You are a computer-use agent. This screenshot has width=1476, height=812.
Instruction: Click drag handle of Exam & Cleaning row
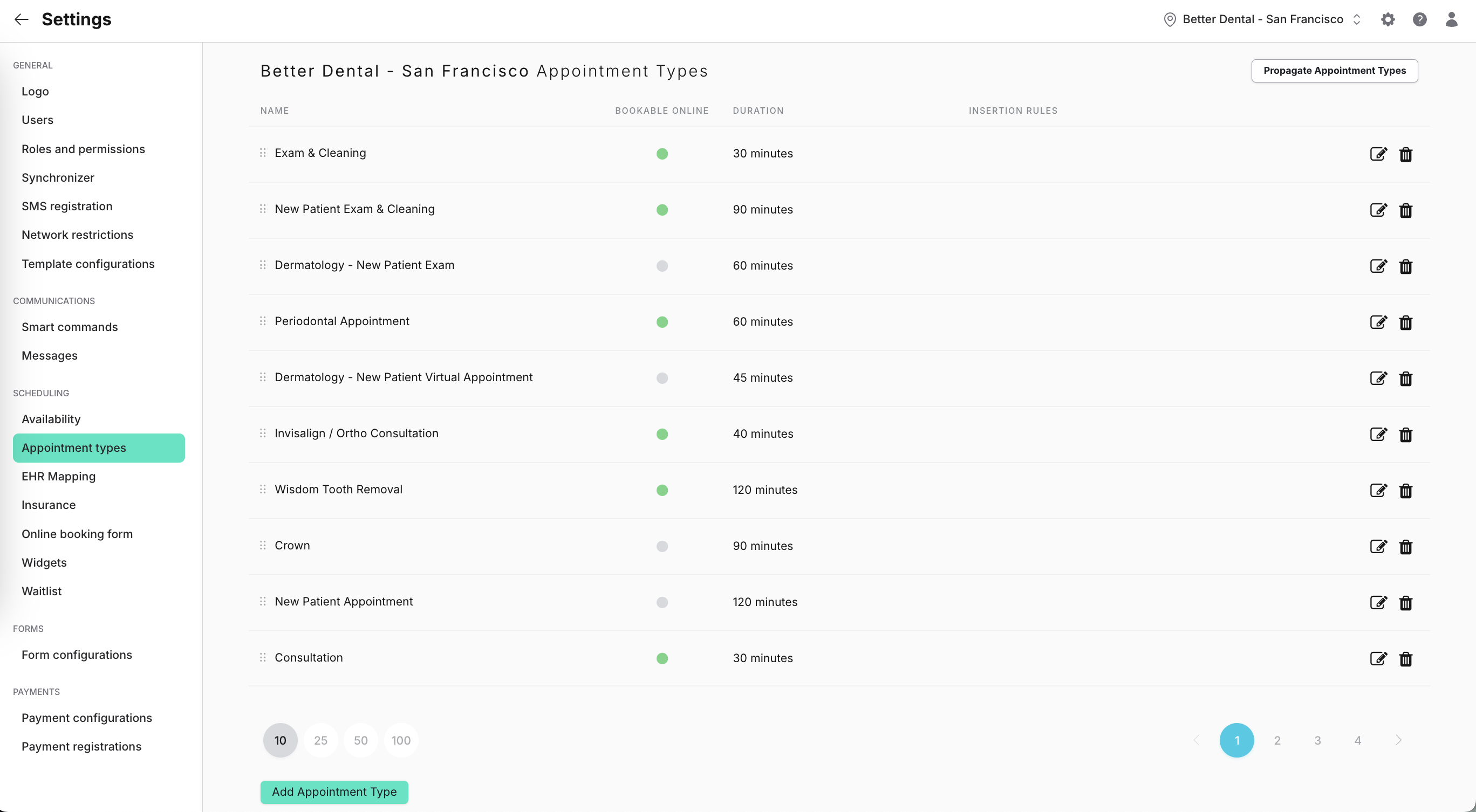(262, 153)
